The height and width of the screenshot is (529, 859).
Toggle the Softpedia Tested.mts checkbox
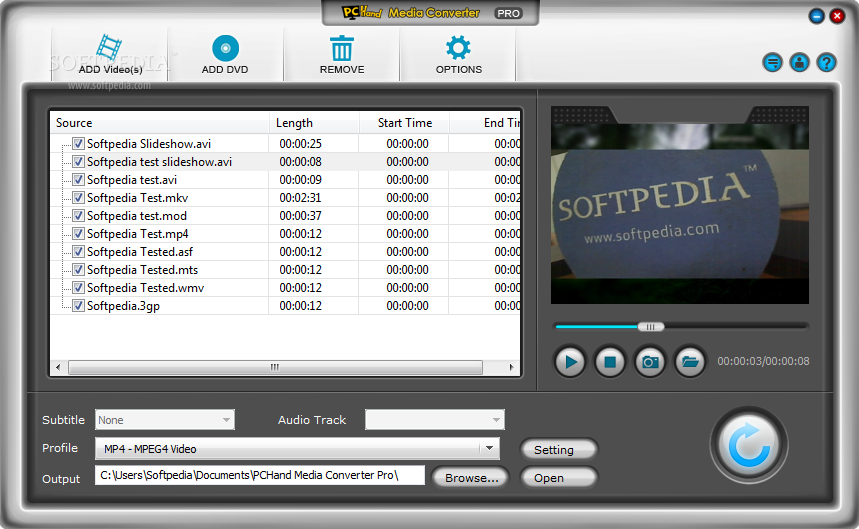pyautogui.click(x=78, y=269)
